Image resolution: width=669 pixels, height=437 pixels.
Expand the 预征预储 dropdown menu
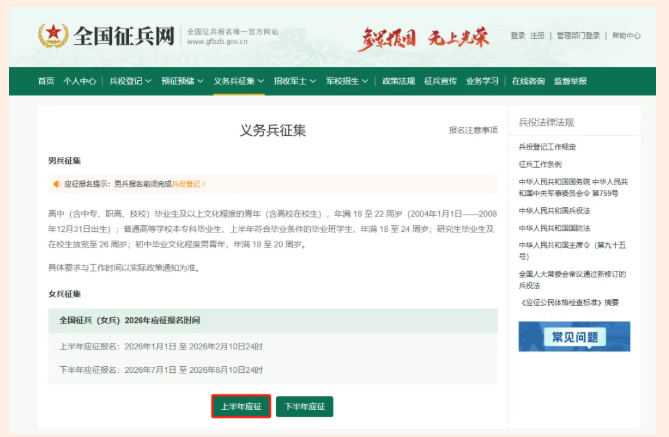tap(182, 81)
